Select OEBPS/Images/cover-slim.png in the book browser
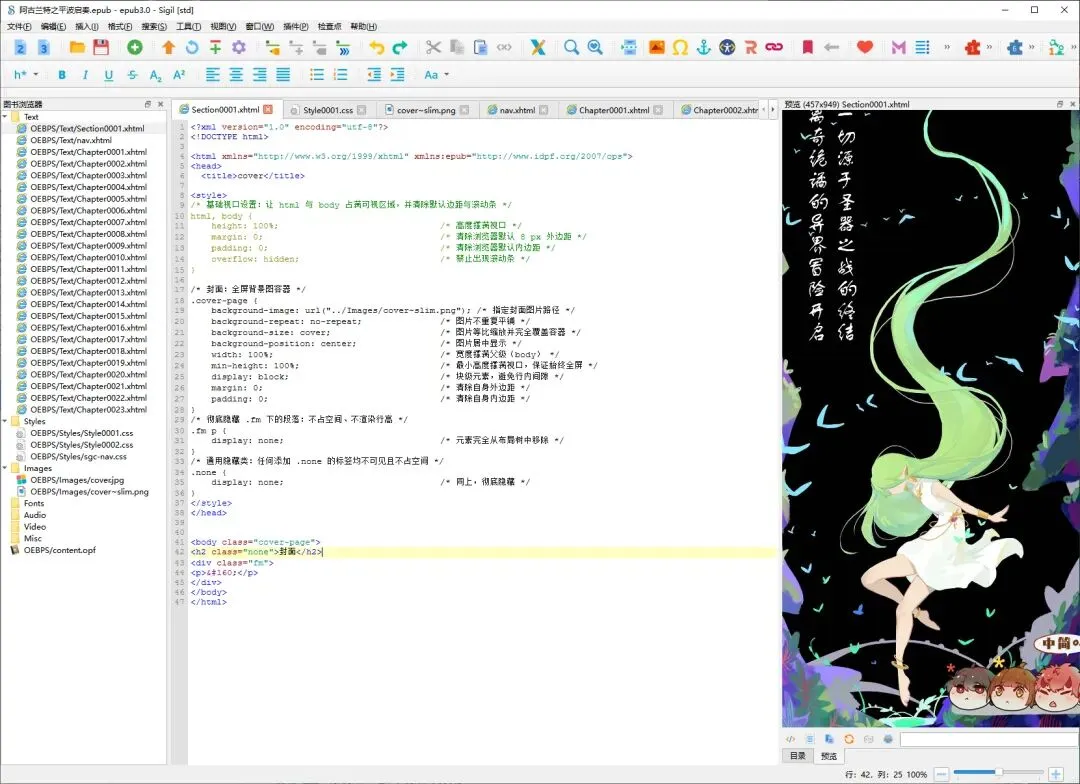This screenshot has height=784, width=1080. (x=89, y=491)
